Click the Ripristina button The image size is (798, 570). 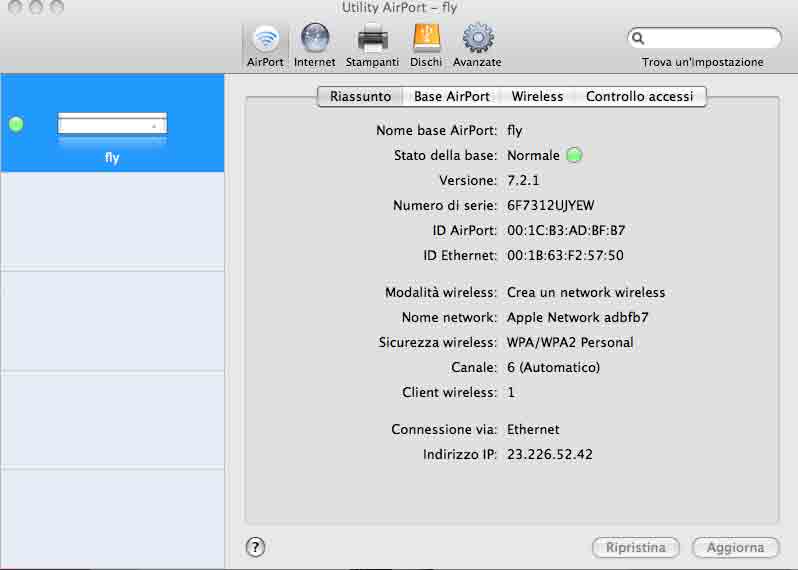tap(636, 548)
